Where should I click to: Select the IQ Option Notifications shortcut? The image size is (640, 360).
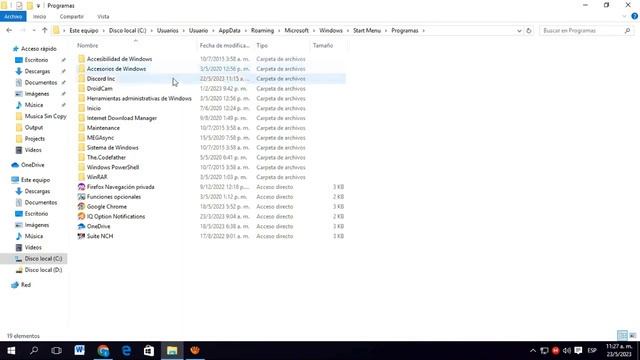(x=116, y=216)
